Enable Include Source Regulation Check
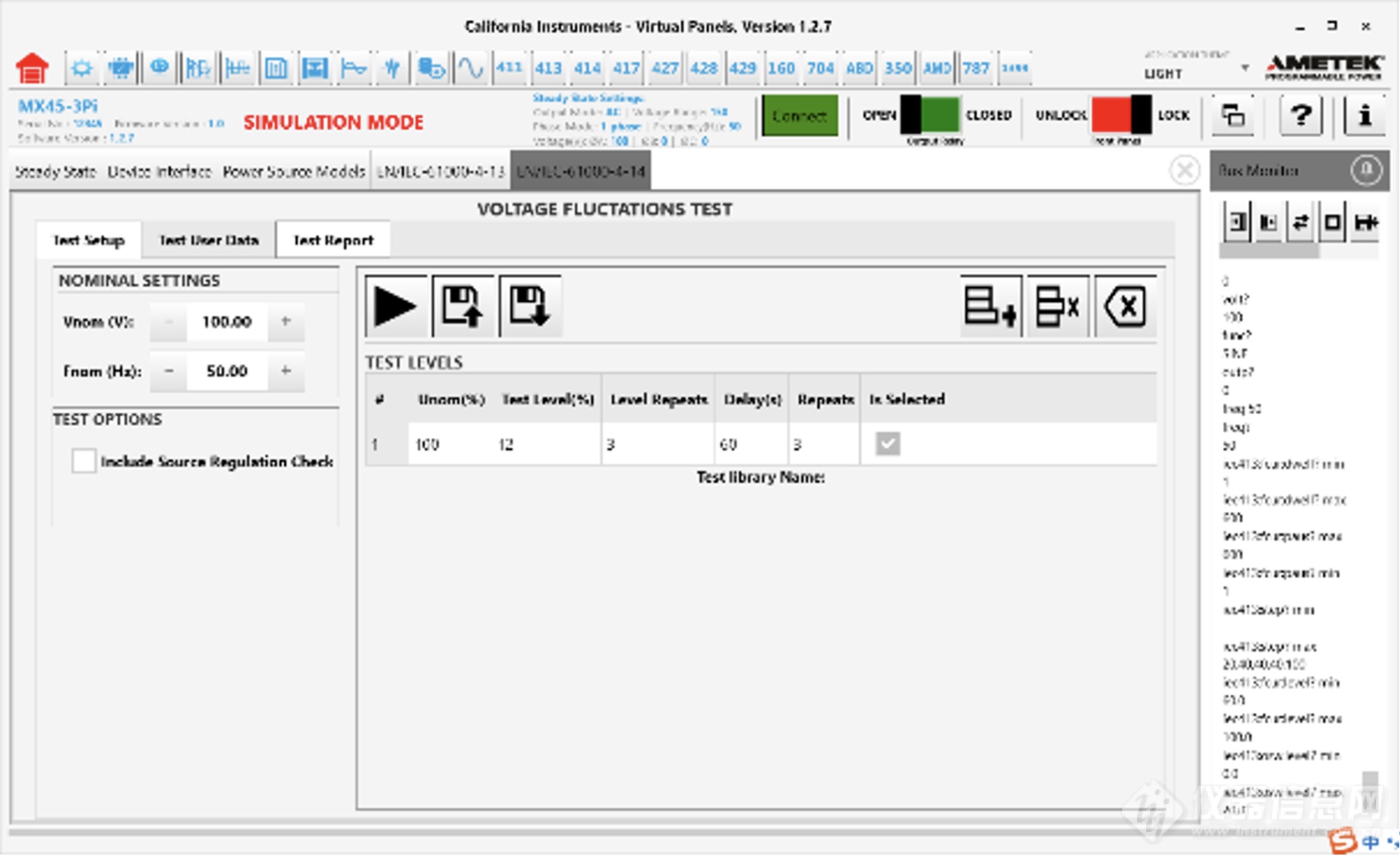Viewport: 1400px width, 856px height. point(84,461)
